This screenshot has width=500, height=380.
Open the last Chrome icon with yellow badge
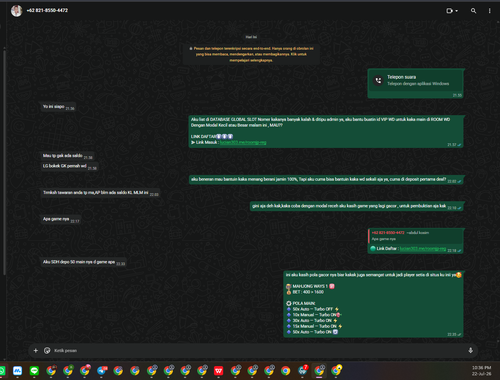pyautogui.click(x=336, y=370)
